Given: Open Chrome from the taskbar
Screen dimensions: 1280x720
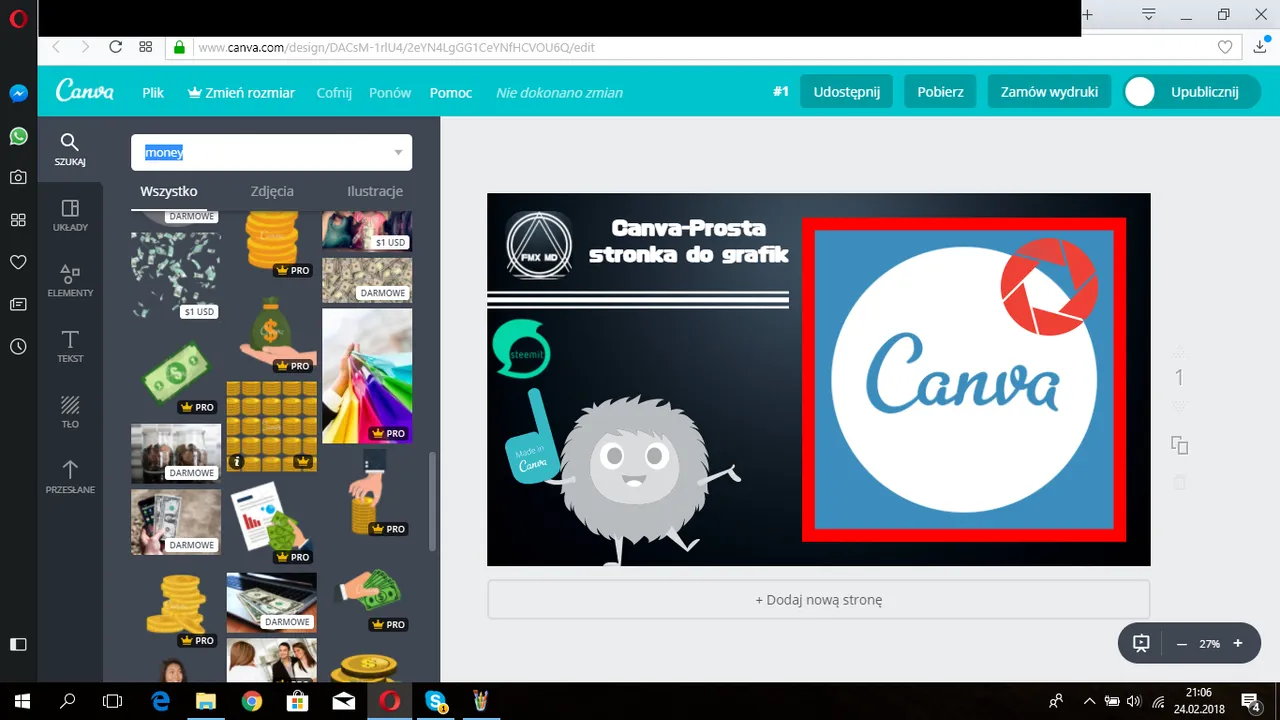Looking at the screenshot, I should (251, 701).
